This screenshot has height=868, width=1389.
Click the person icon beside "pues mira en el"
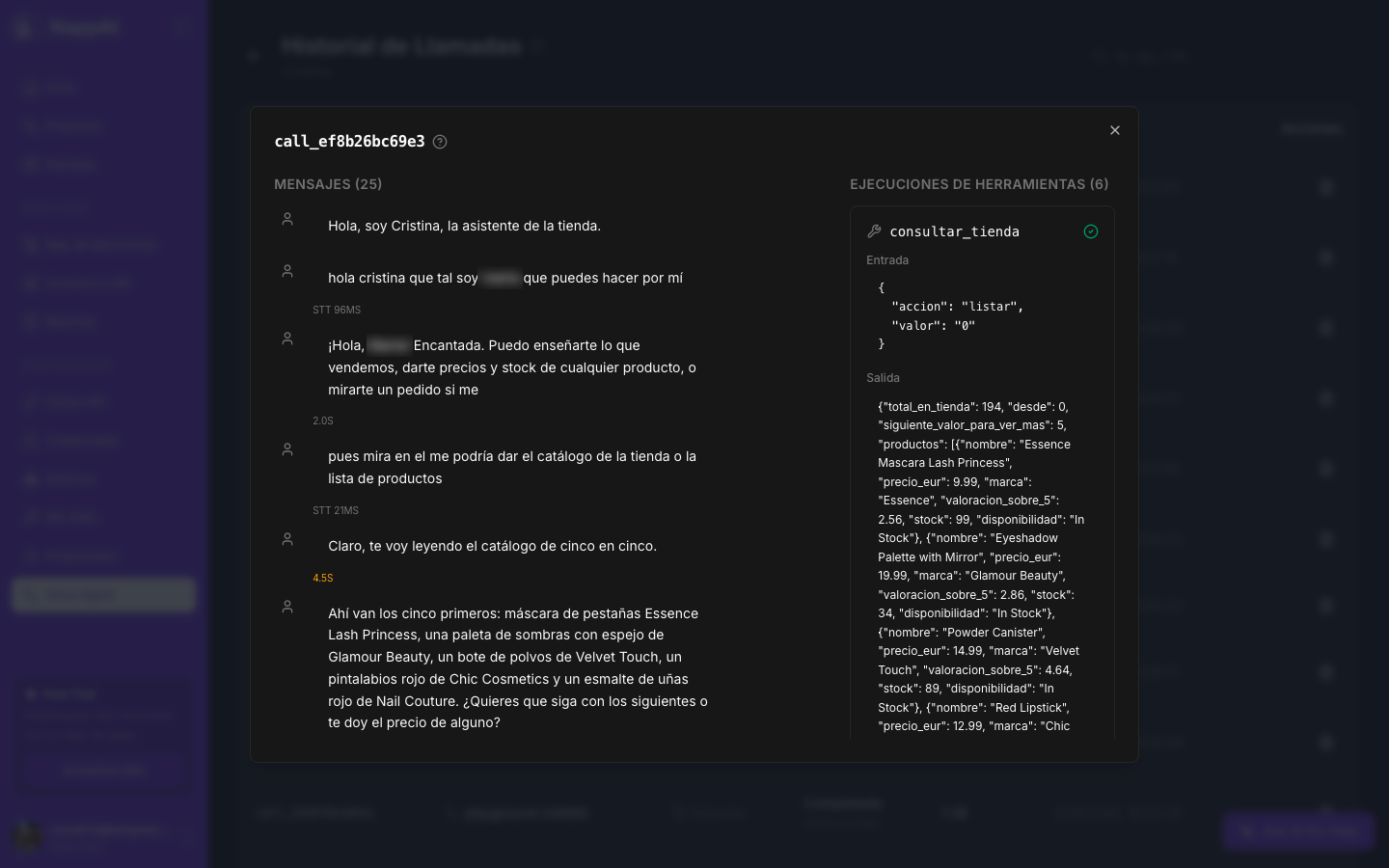coord(287,449)
